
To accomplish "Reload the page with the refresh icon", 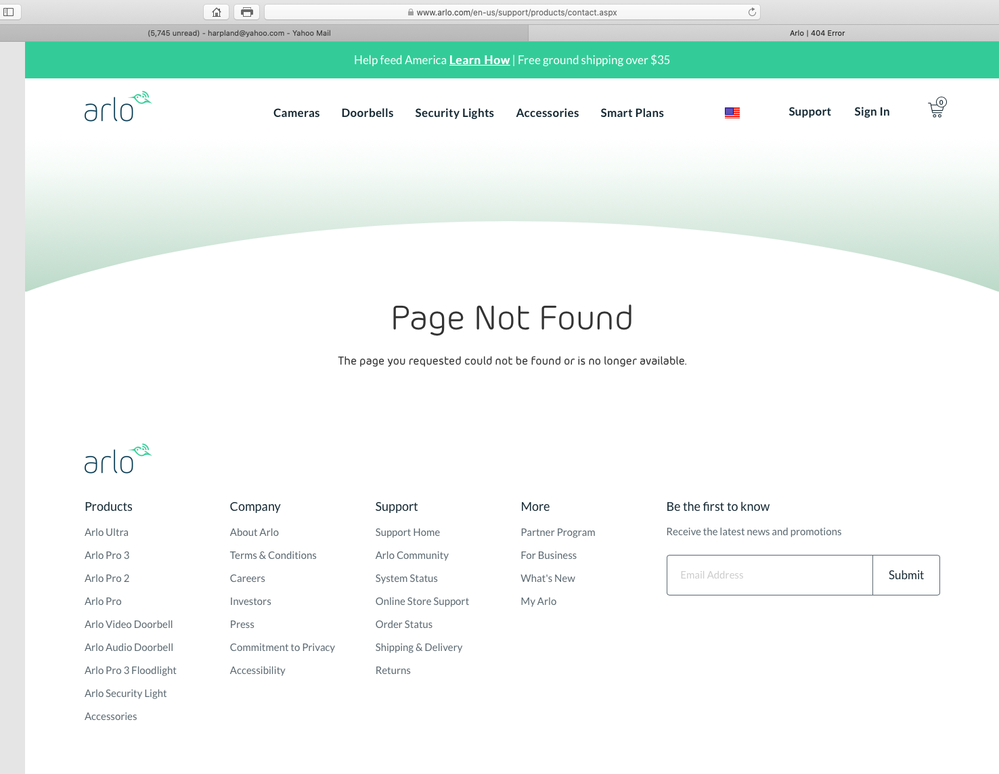I will point(752,12).
